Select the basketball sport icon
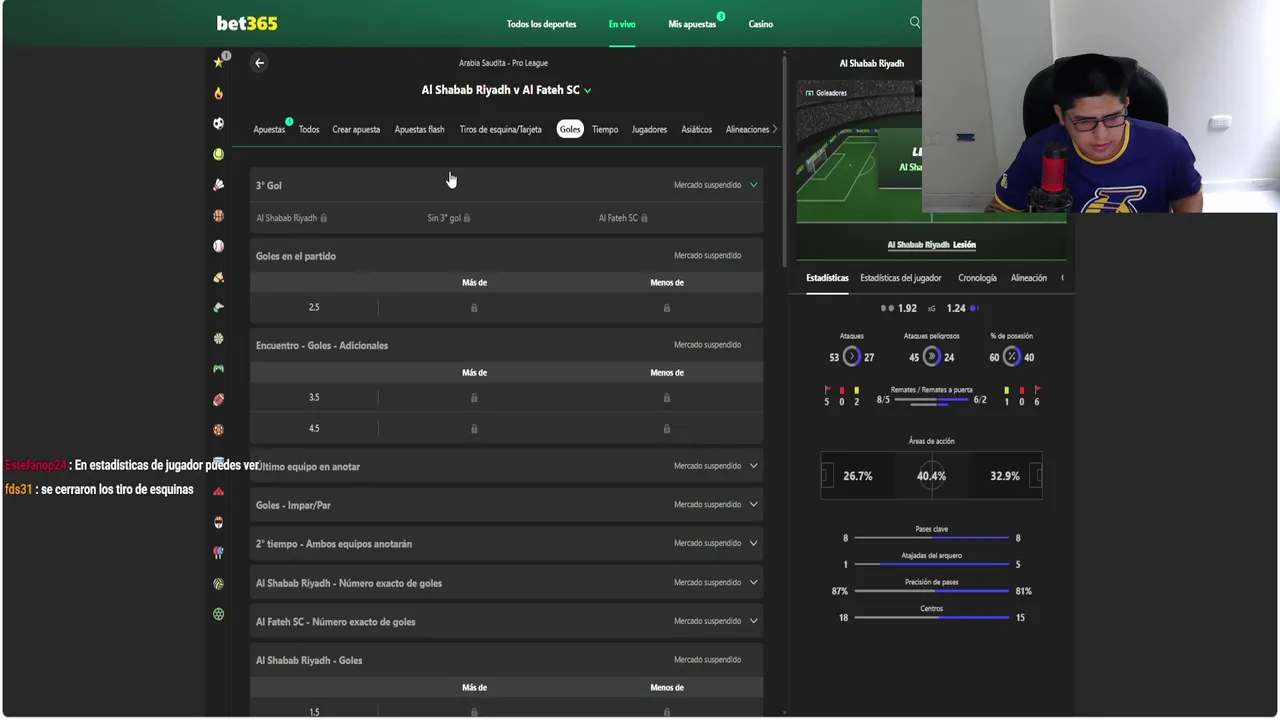 tap(218, 215)
